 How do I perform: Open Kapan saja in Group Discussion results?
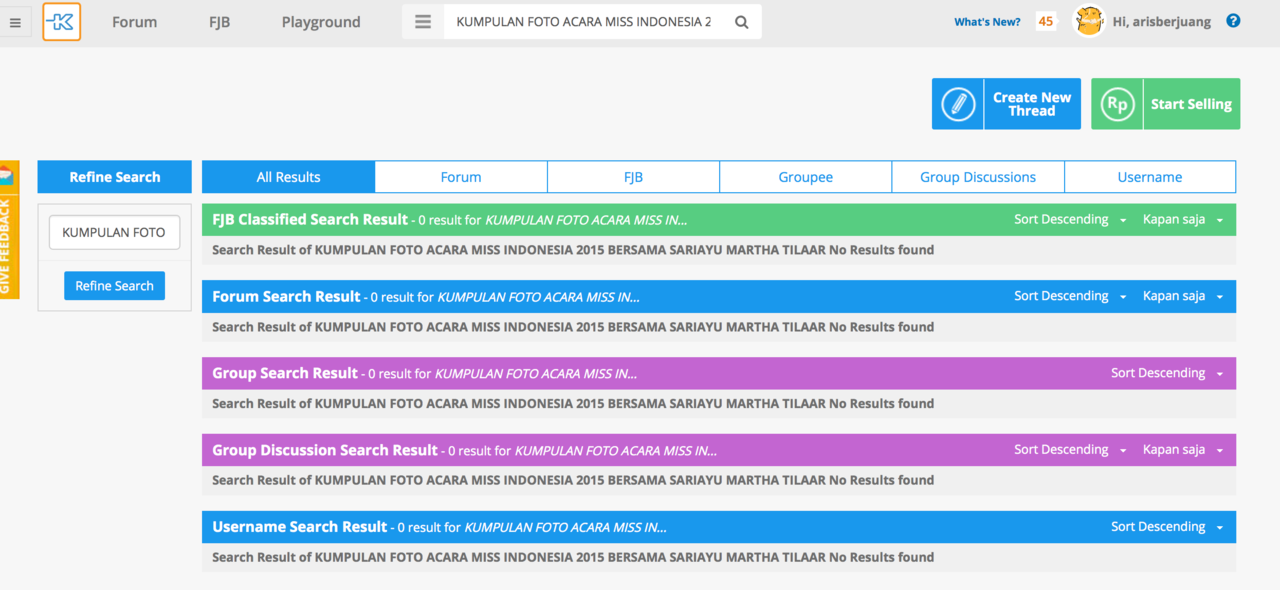1183,450
